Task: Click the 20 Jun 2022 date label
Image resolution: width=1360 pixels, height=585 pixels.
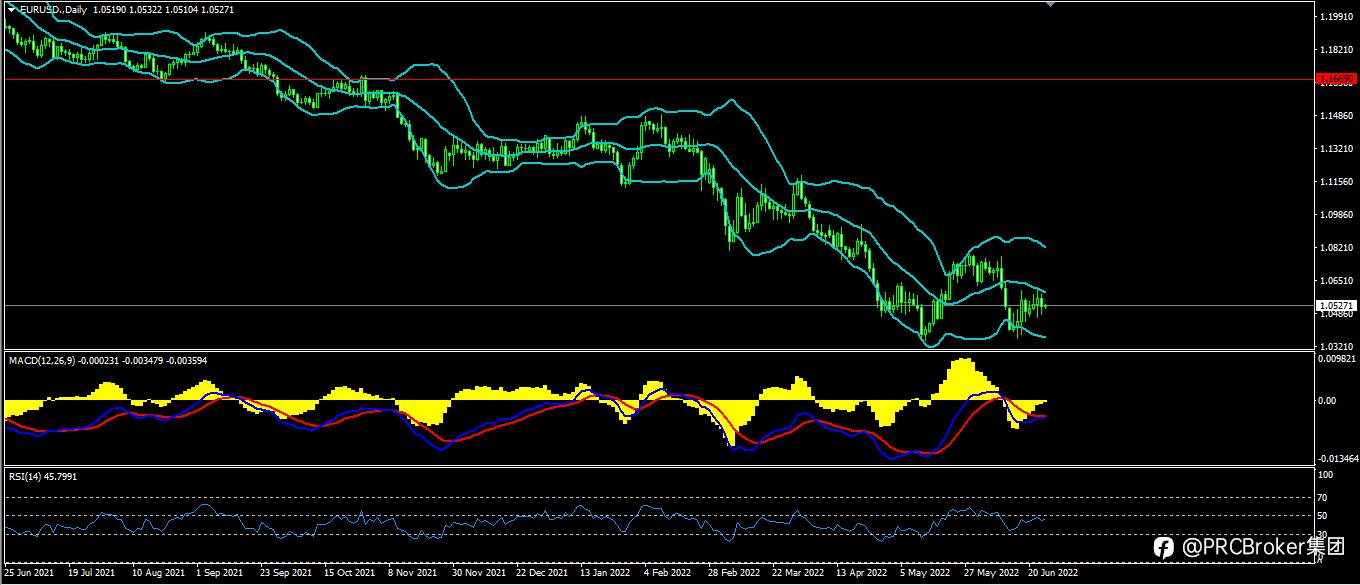Action: [x=1055, y=574]
